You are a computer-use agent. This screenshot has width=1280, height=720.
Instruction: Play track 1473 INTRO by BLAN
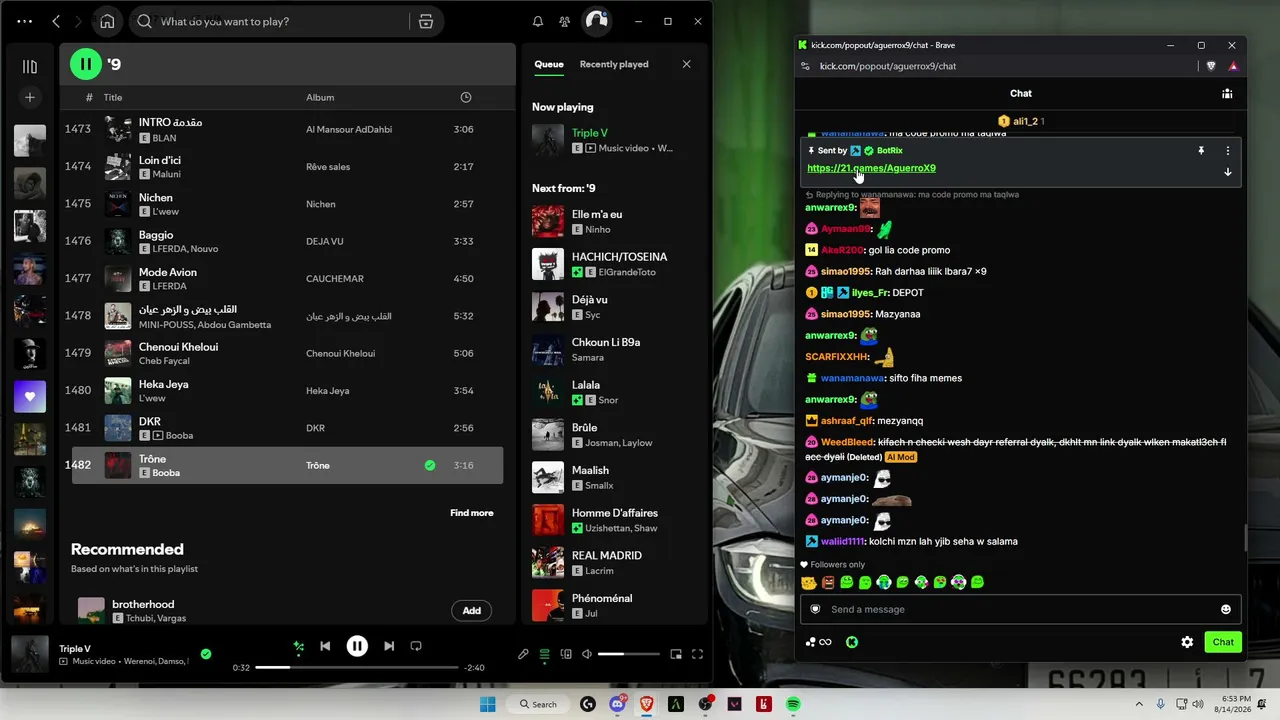tap(285, 129)
